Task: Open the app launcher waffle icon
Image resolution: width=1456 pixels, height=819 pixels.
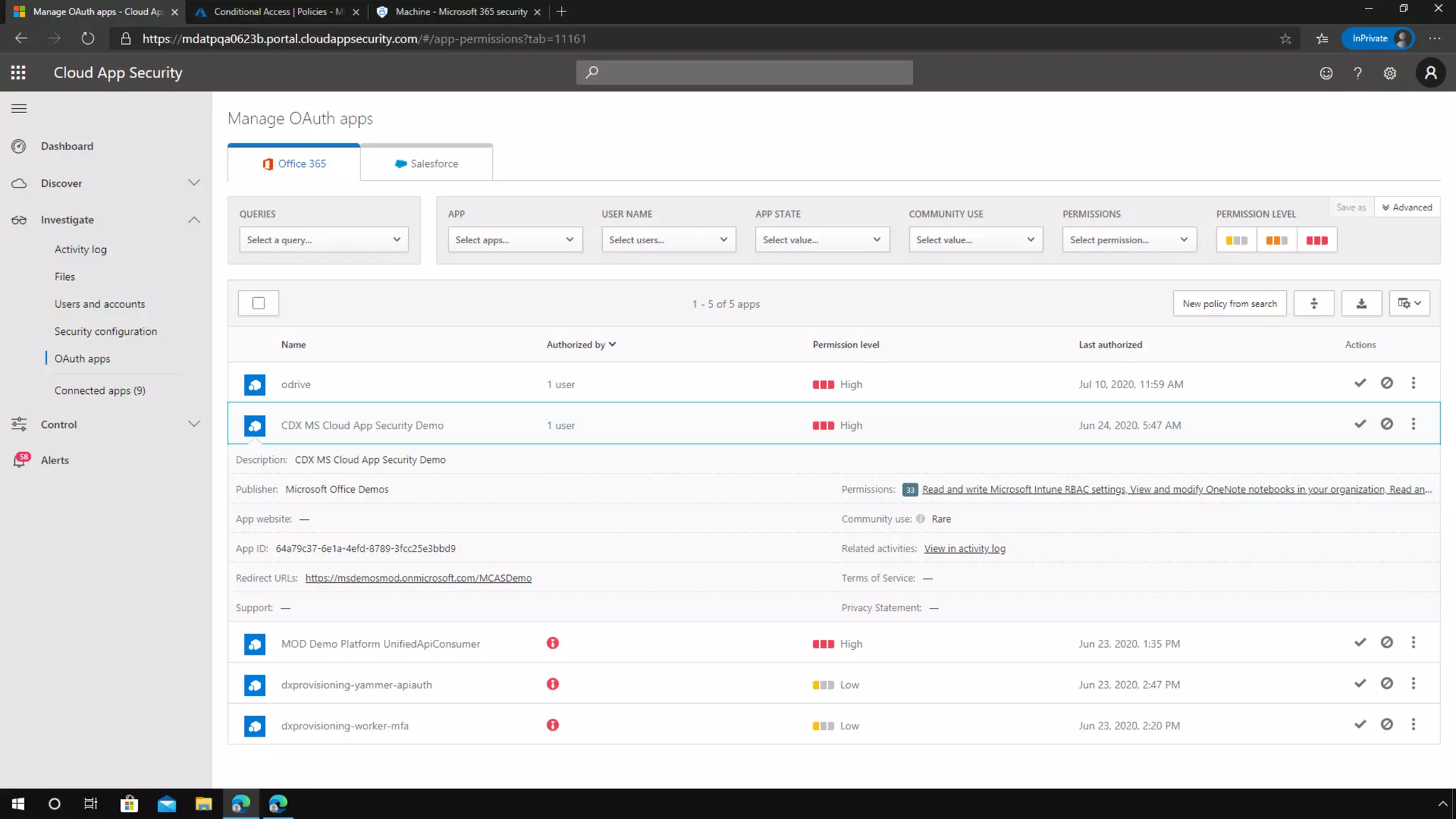Action: click(18, 73)
